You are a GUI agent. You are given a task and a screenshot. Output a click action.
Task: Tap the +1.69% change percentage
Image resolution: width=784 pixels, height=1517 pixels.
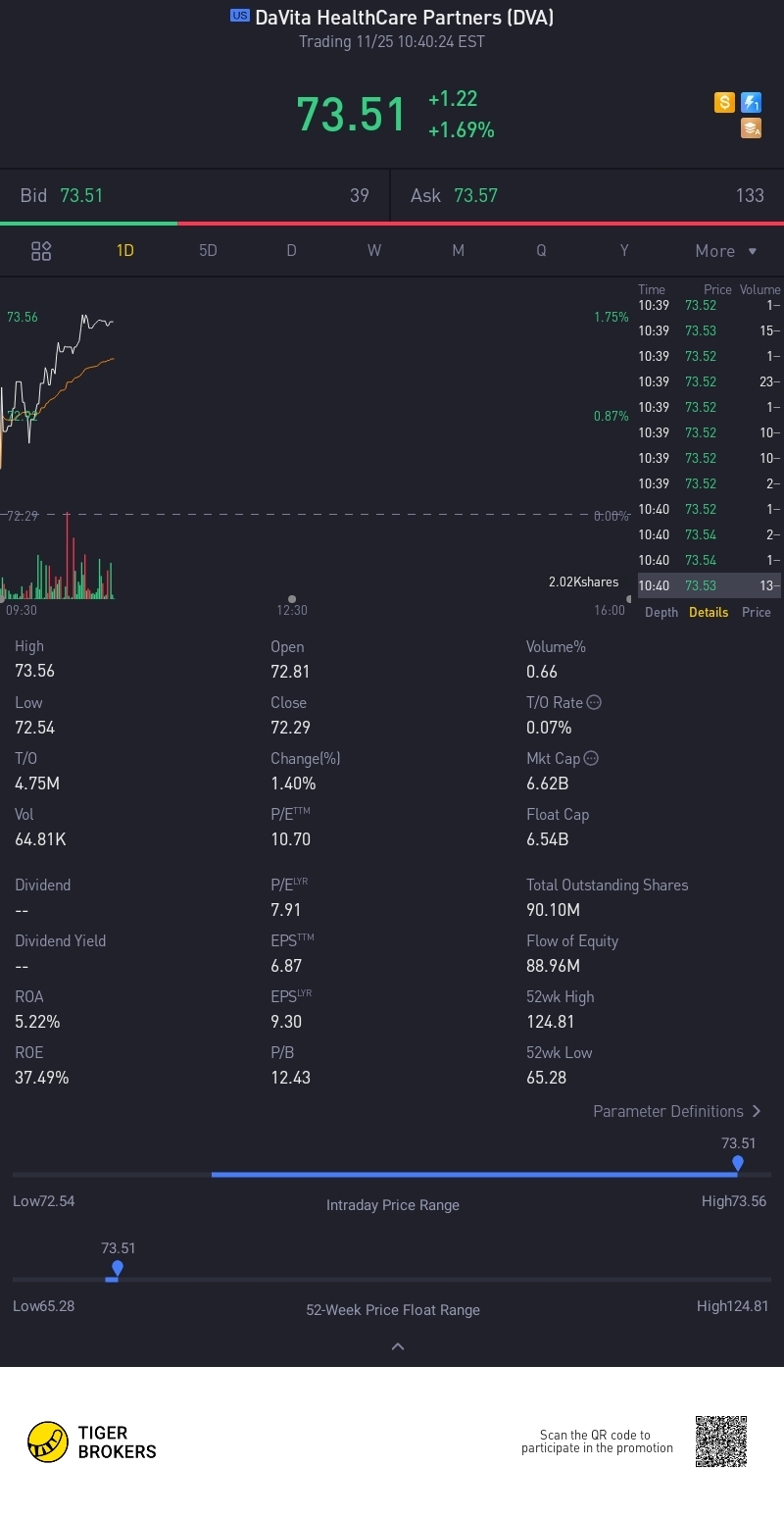[x=461, y=129]
